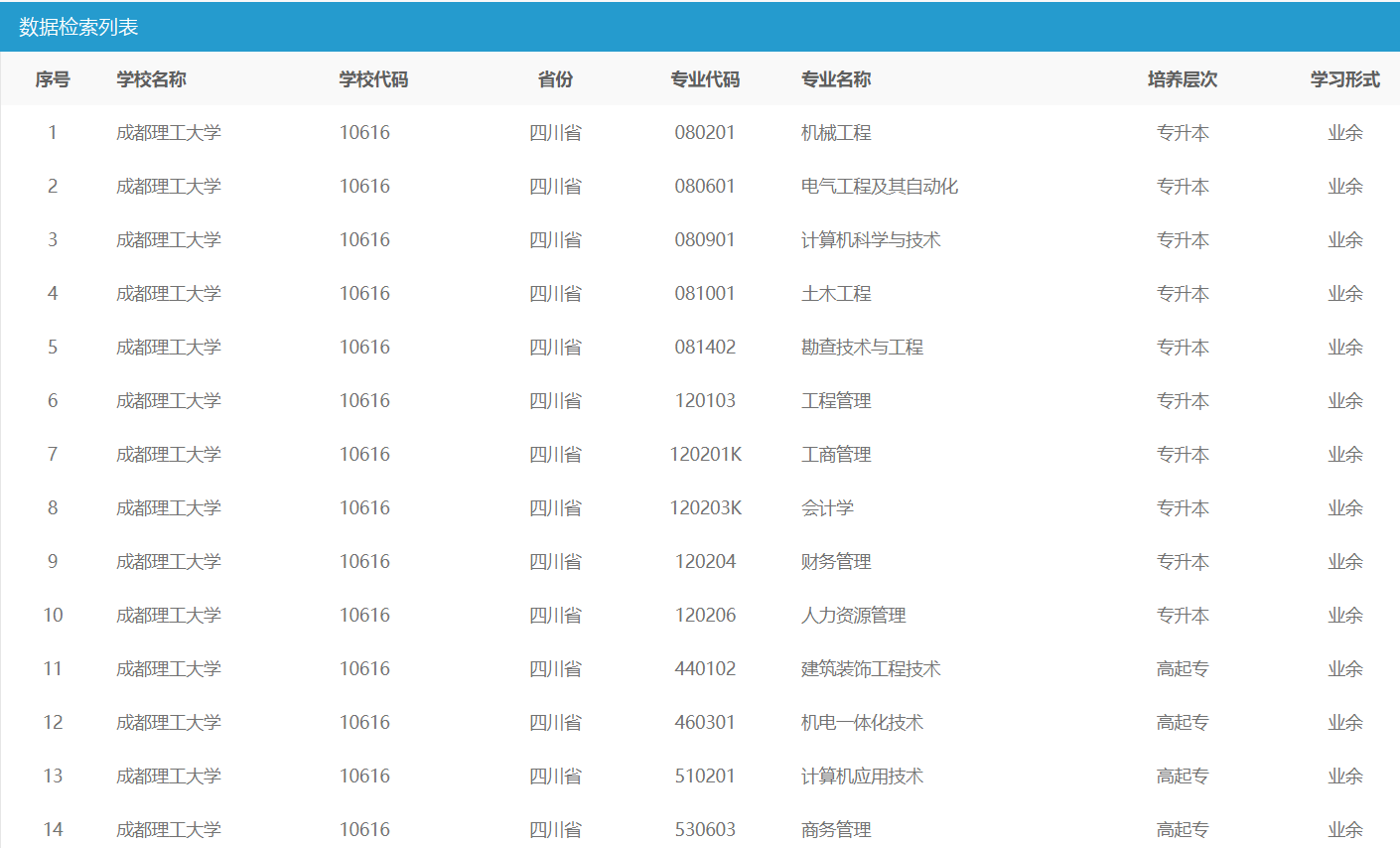
Task: Click 成都理工大学 in the 机械工程 row
Action: pyautogui.click(x=169, y=133)
